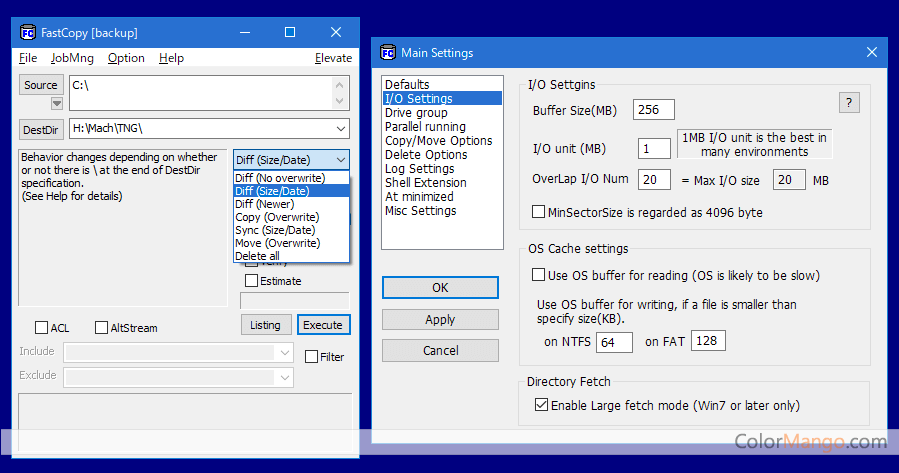Select Drive group in settings list

click(x=442, y=112)
